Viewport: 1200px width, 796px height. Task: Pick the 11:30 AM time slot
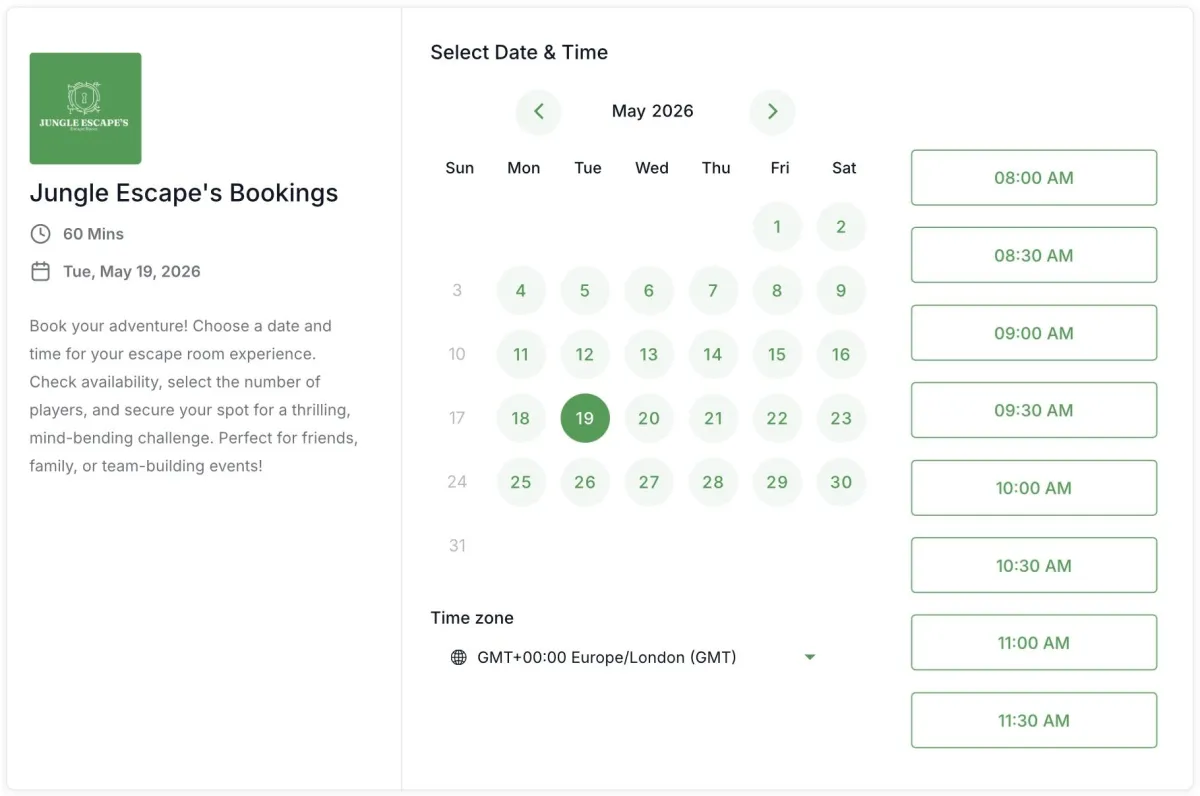click(x=1033, y=720)
